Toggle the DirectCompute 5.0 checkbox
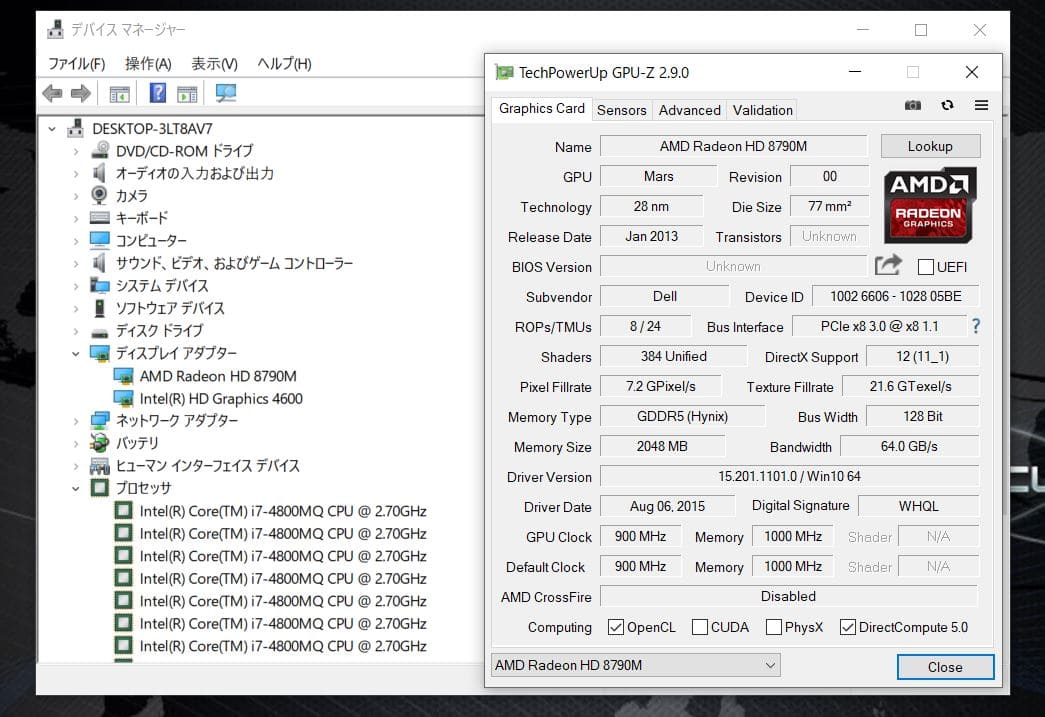 click(848, 627)
